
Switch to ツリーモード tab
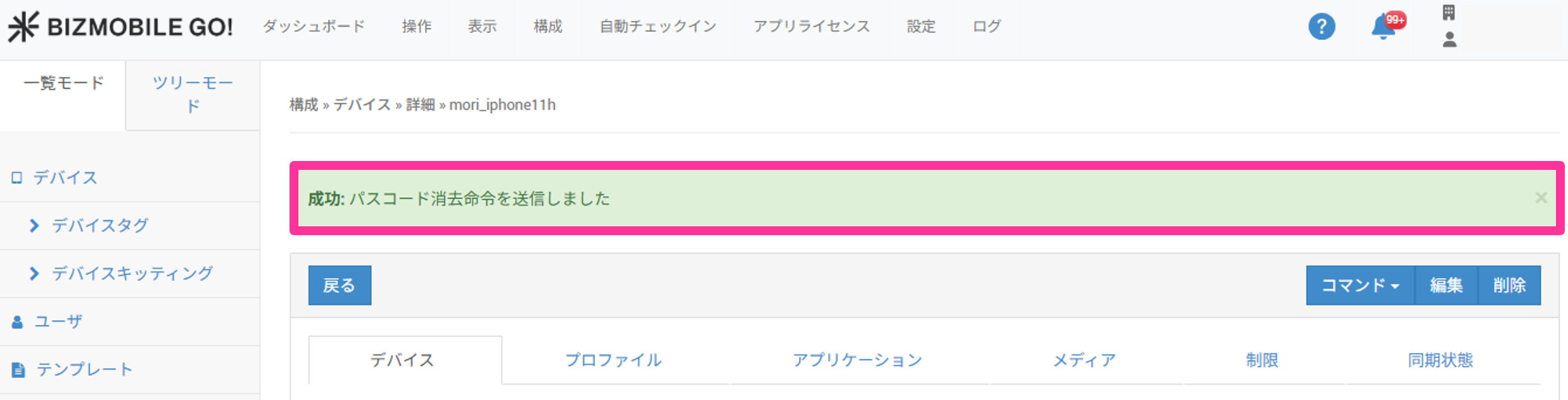193,94
